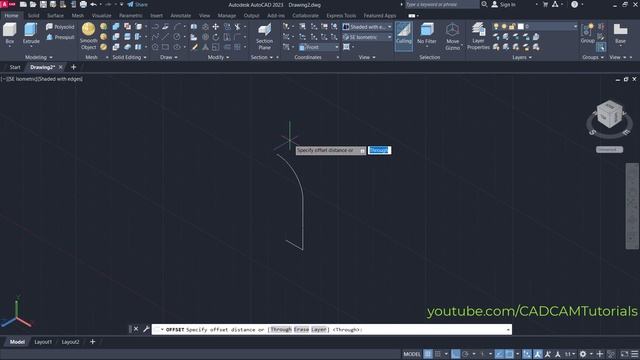
Task: Open the SE Isometric view dropdown
Action: [x=367, y=37]
